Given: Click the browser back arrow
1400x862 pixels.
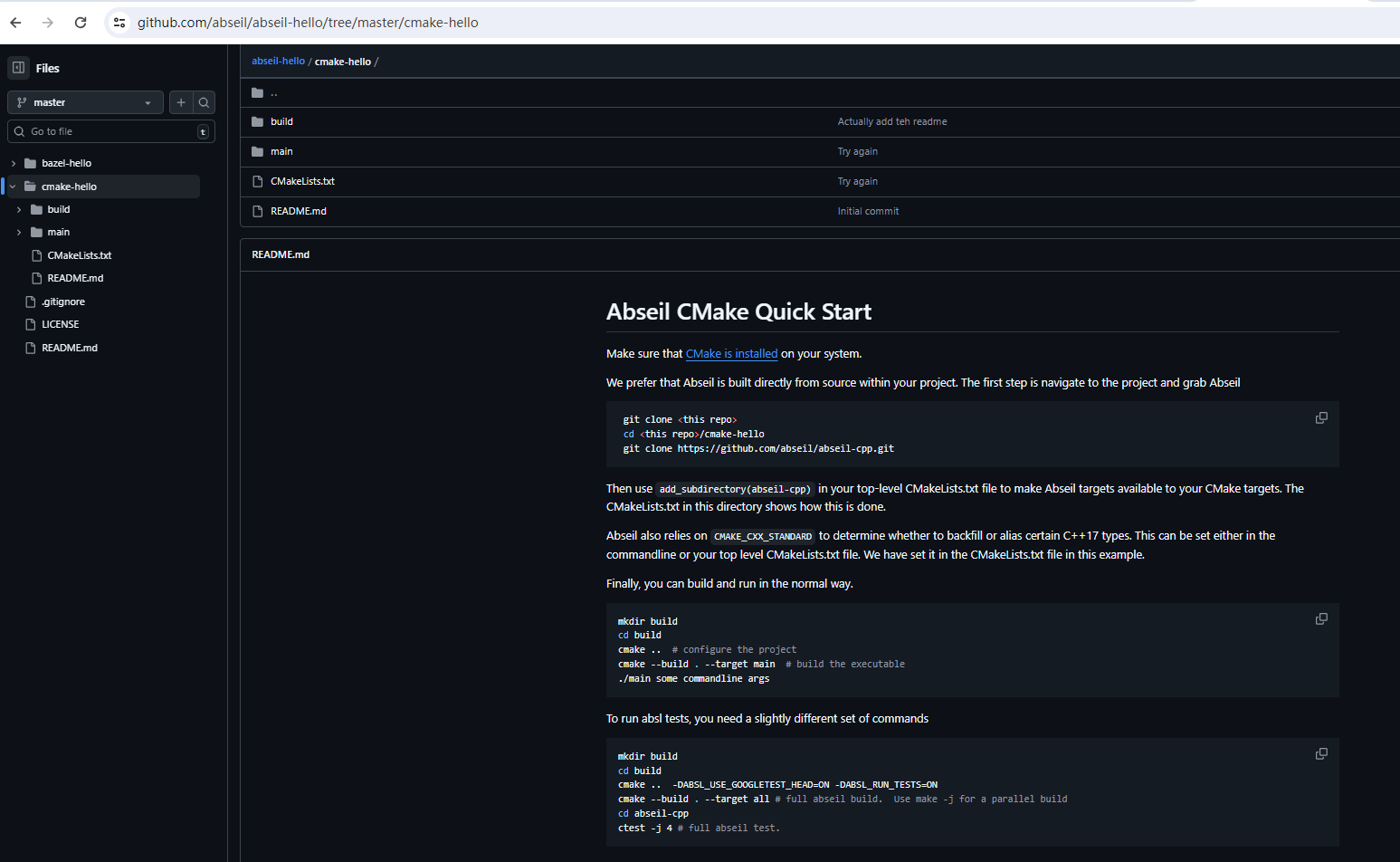Looking at the screenshot, I should pyautogui.click(x=15, y=23).
